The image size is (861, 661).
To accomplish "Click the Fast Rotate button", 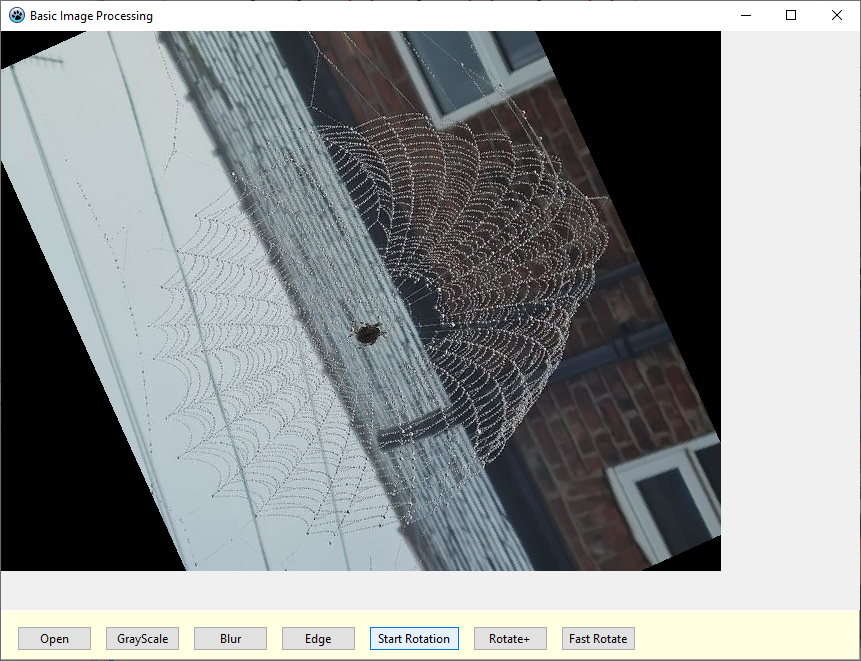I will pyautogui.click(x=598, y=638).
